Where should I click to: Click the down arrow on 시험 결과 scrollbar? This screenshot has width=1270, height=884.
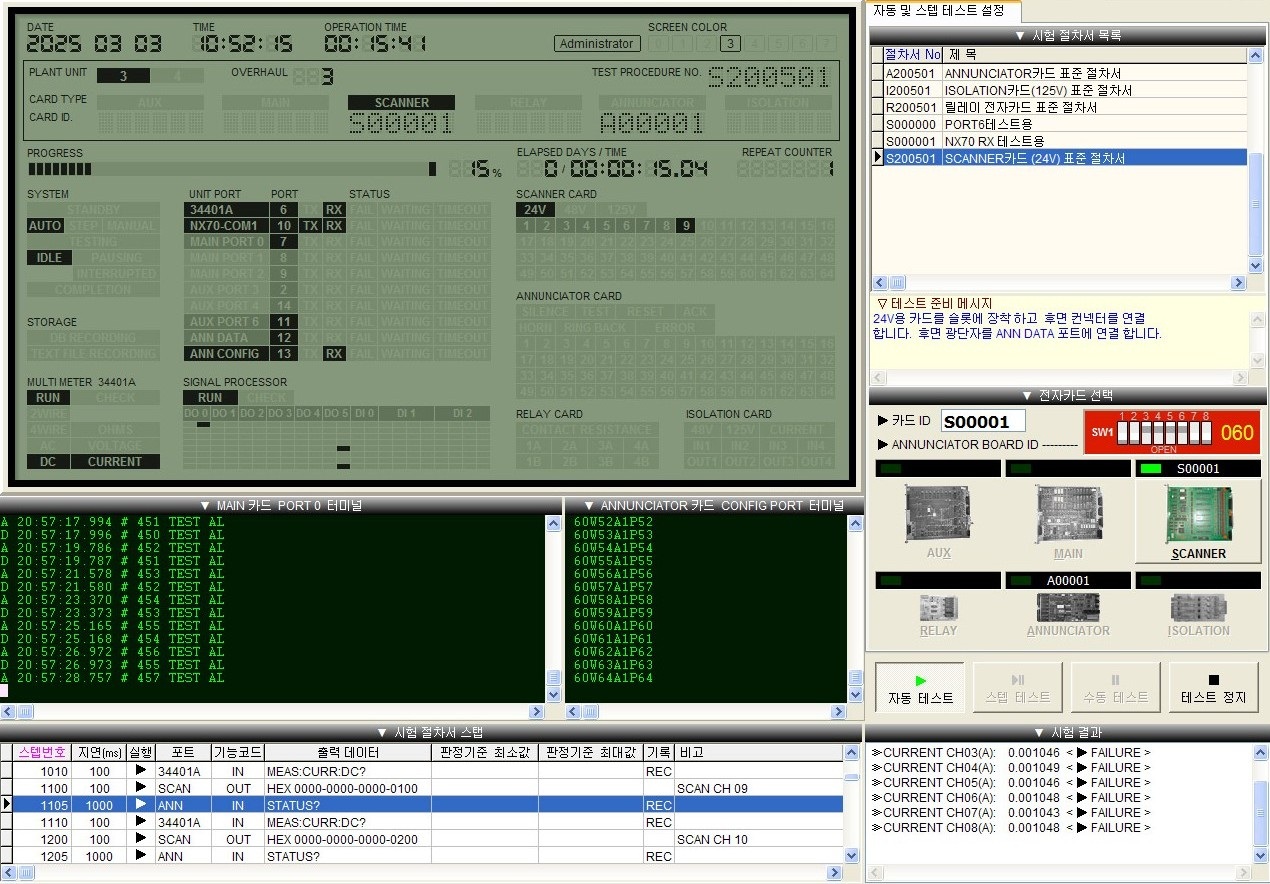coord(1259,855)
